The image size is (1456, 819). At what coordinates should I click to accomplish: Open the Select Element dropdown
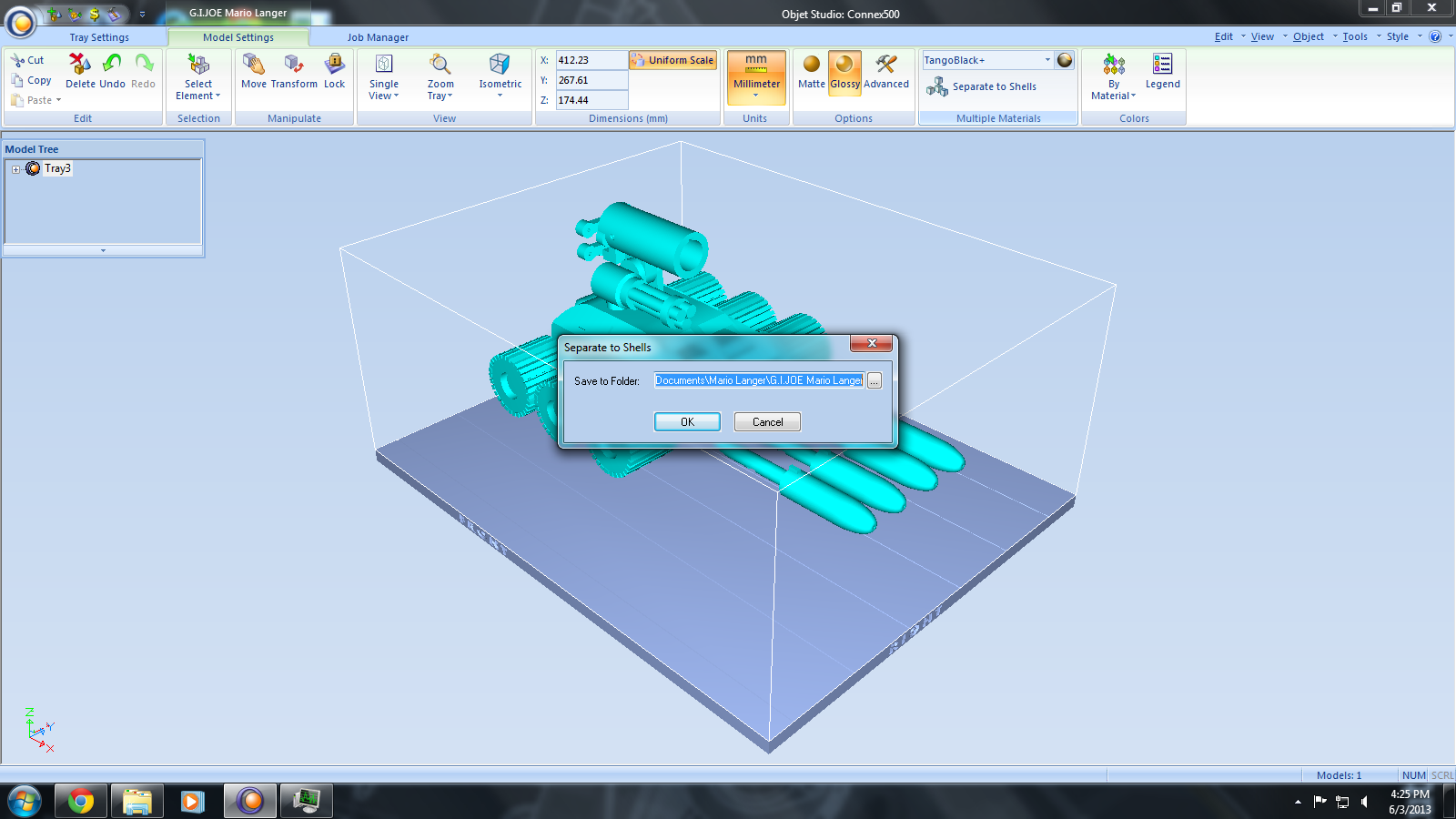(198, 76)
